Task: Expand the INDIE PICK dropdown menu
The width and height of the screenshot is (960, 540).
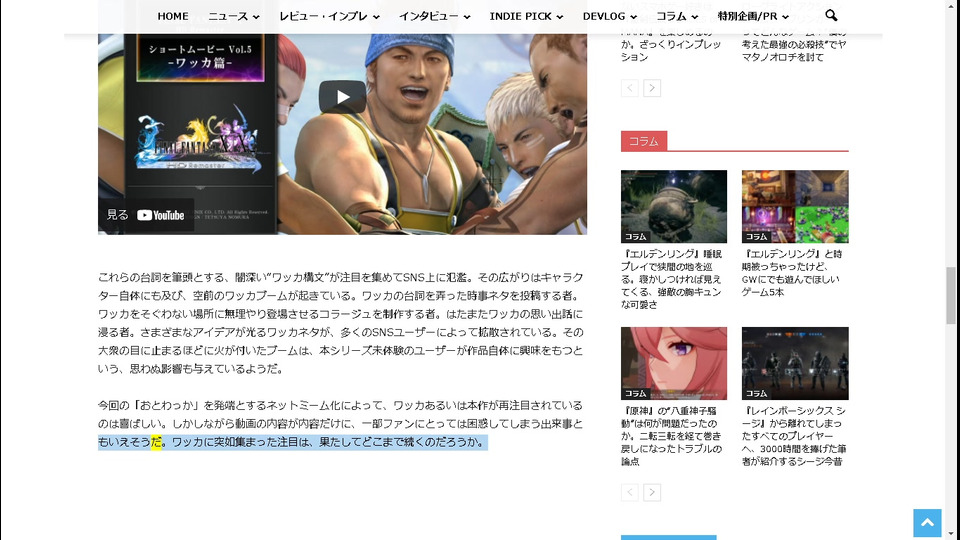Action: (x=526, y=17)
